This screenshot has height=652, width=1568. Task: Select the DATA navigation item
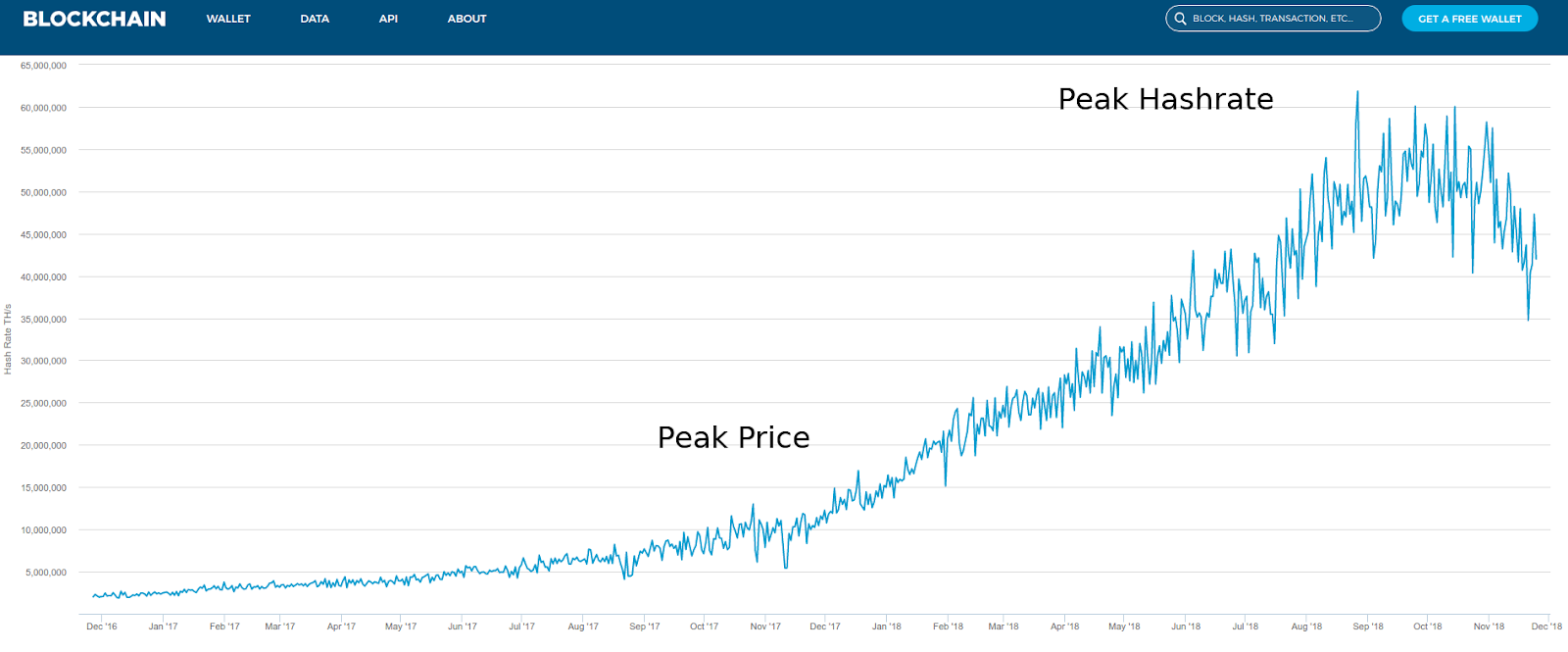(315, 19)
